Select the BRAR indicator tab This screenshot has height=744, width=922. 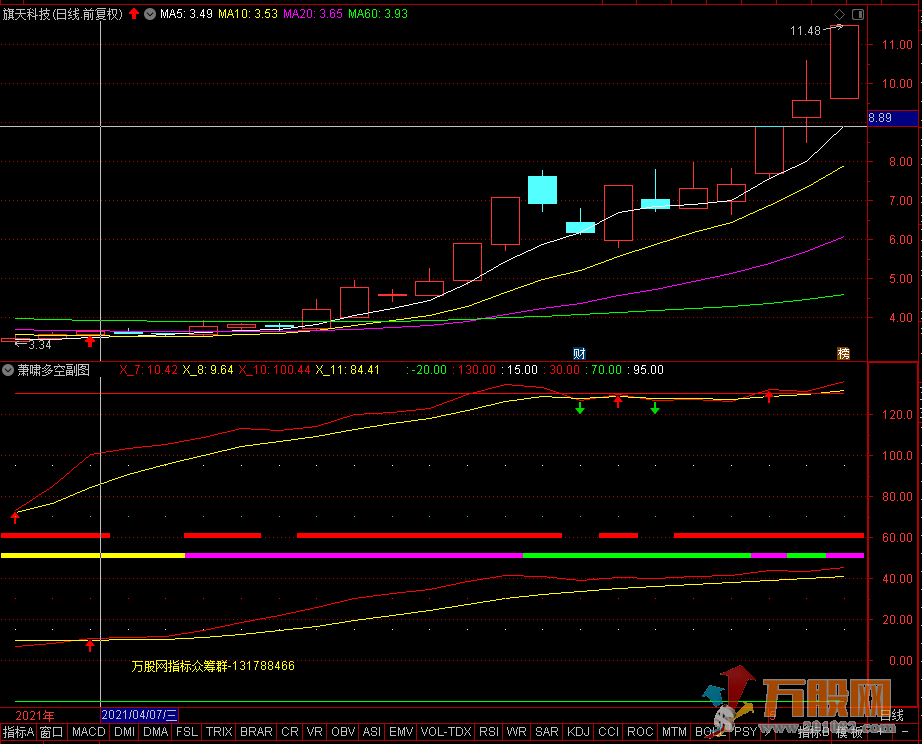[x=256, y=732]
